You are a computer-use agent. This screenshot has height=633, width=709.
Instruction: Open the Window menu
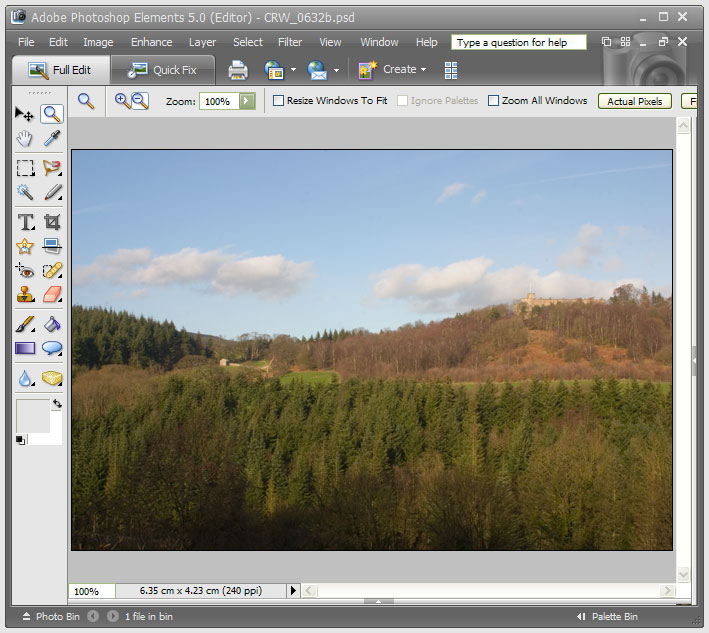pos(379,42)
